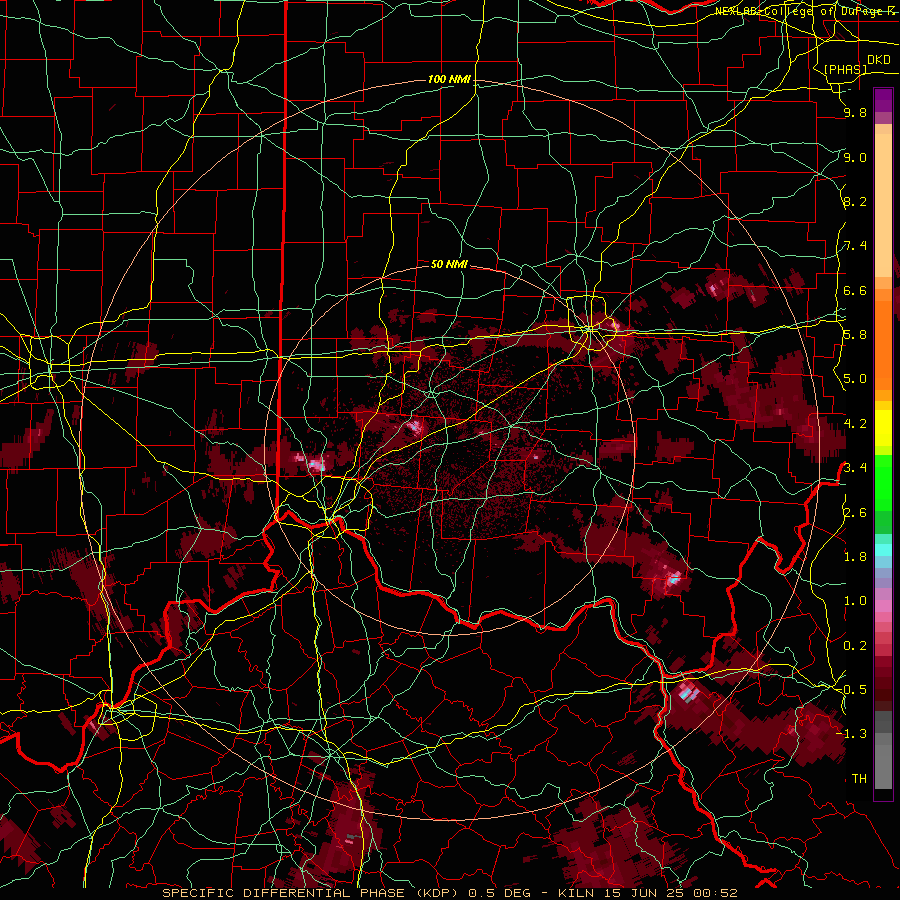The width and height of the screenshot is (900, 900).
Task: Pick the orange segment of the color bar
Action: [x=883, y=346]
